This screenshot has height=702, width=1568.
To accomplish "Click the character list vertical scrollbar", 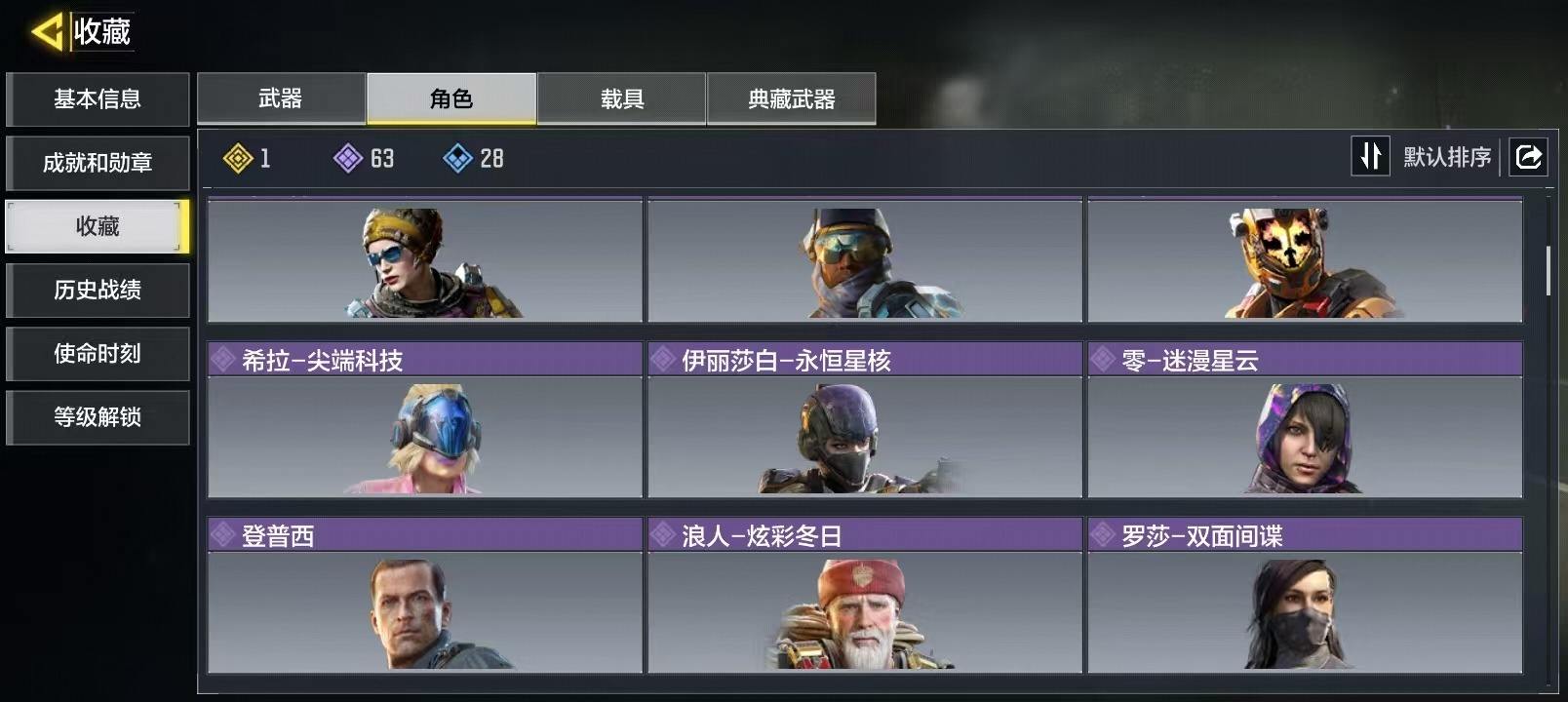I will pyautogui.click(x=1548, y=271).
